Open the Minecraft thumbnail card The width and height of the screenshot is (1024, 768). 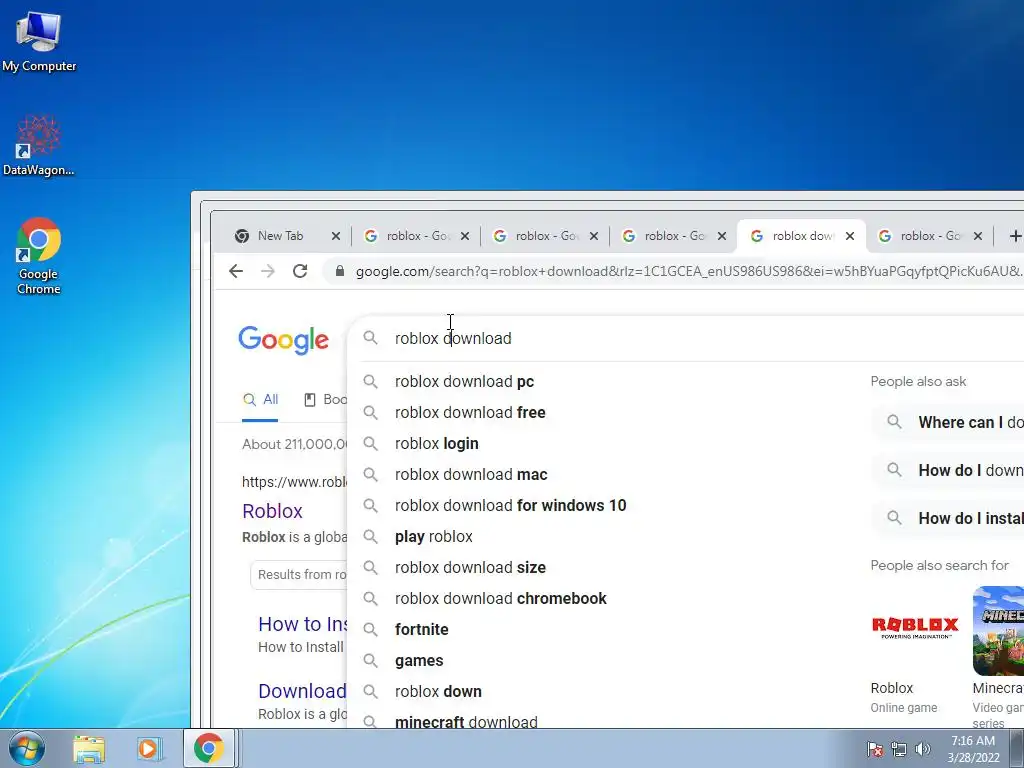coord(999,630)
